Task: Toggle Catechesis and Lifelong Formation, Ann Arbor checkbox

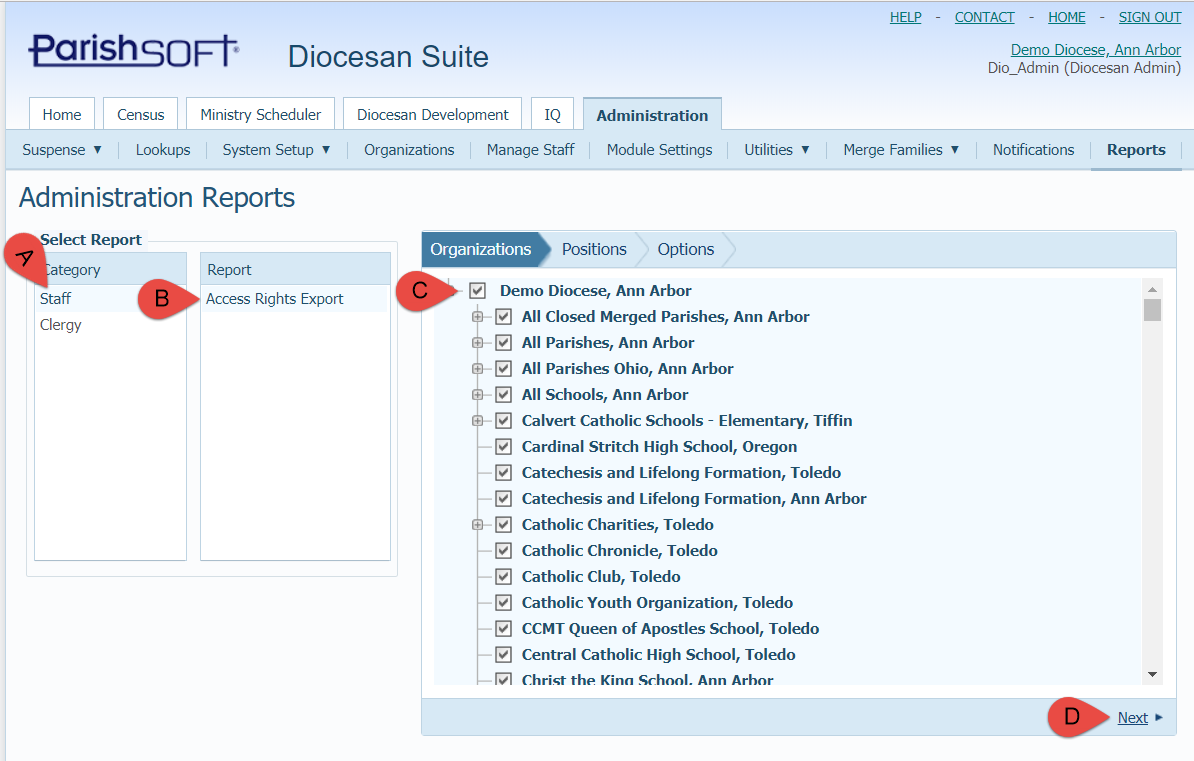Action: (x=503, y=498)
